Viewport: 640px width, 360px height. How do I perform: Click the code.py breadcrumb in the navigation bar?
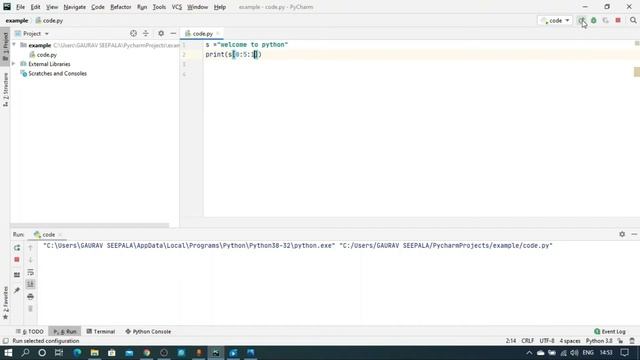click(49, 20)
